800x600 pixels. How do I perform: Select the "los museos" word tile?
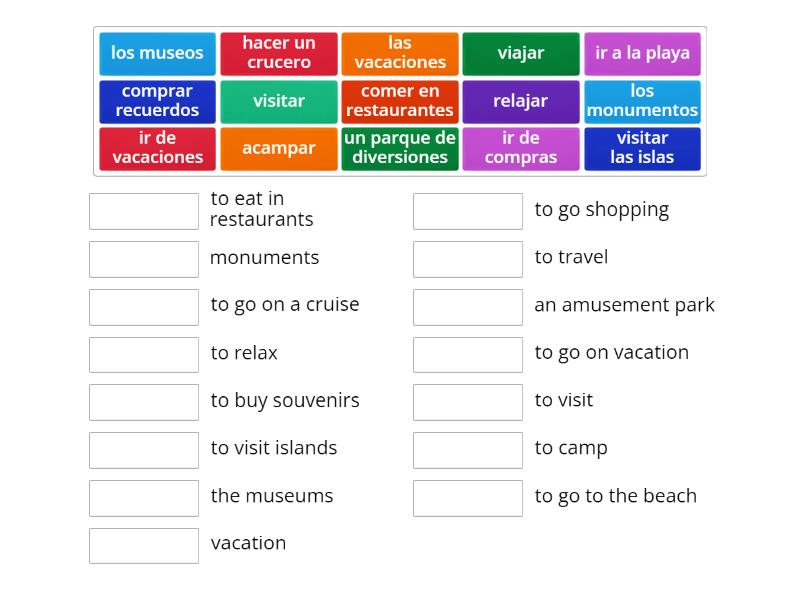pos(157,54)
